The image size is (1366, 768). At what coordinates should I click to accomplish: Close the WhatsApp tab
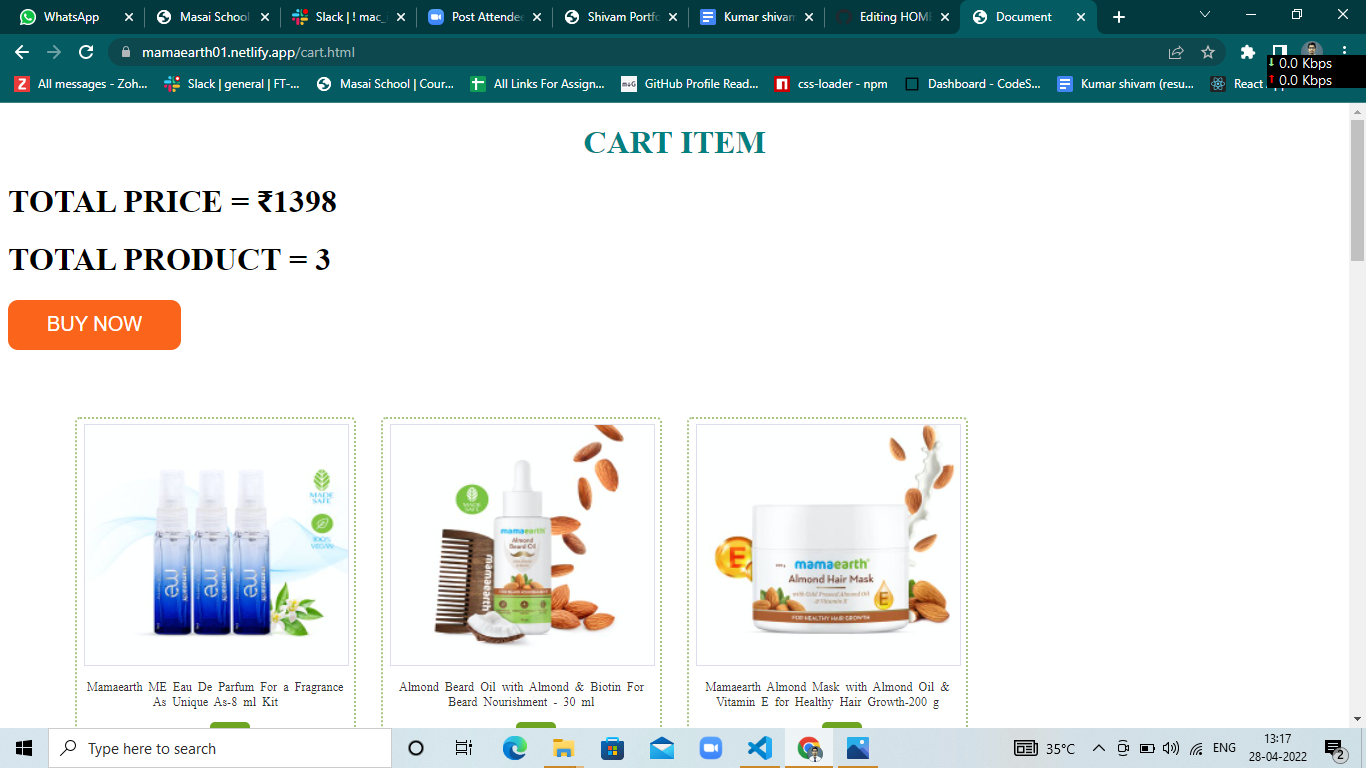[128, 17]
